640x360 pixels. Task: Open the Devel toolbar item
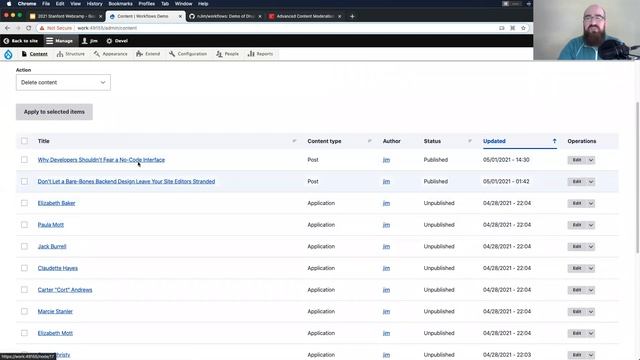point(117,41)
